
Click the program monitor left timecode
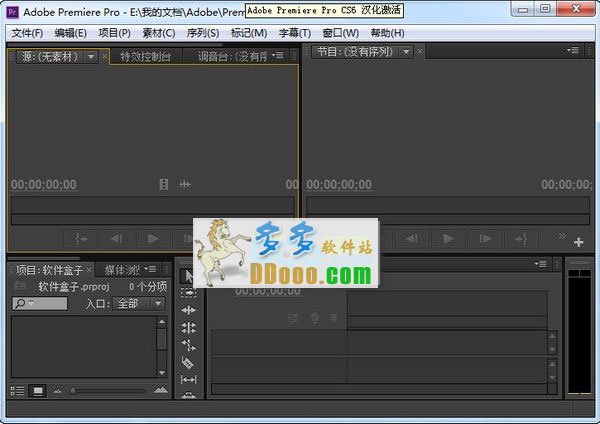339,185
